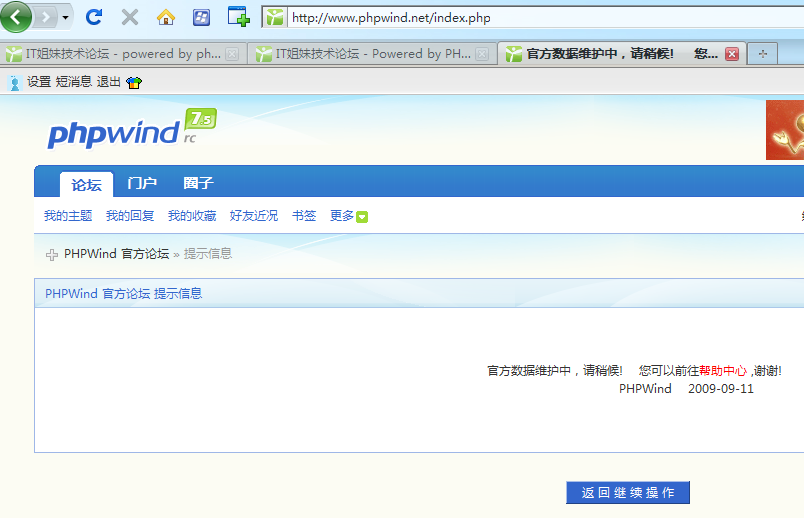
Task: Expand the 更多 green dropdown arrow
Action: [362, 217]
